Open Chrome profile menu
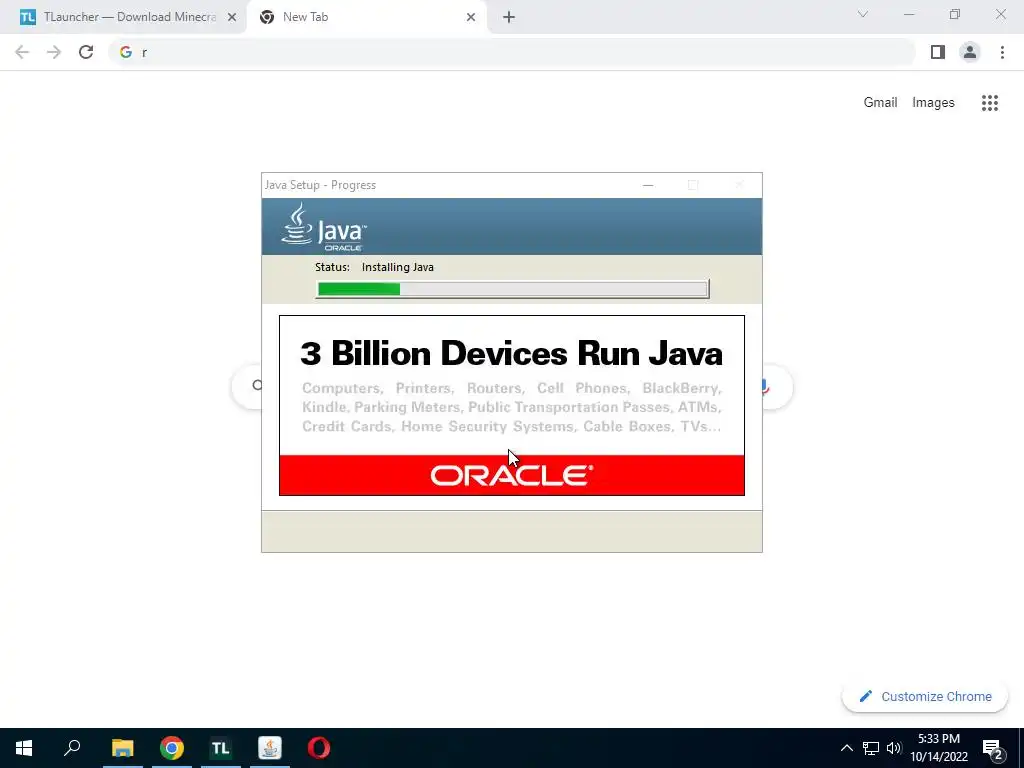This screenshot has width=1024, height=768. (x=970, y=52)
